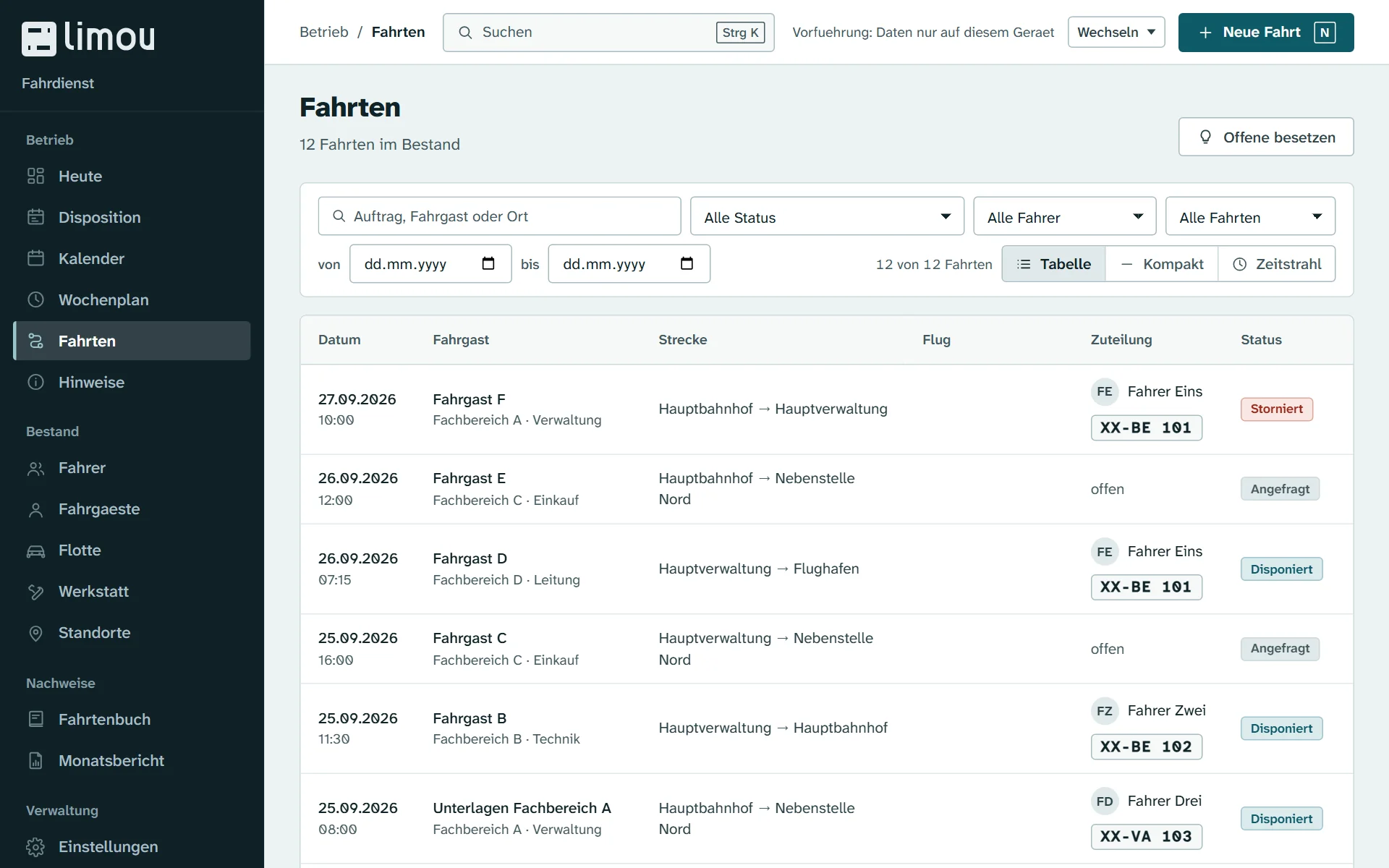Click the Offene besetzen button
Image resolution: width=1389 pixels, height=868 pixels.
pos(1266,137)
